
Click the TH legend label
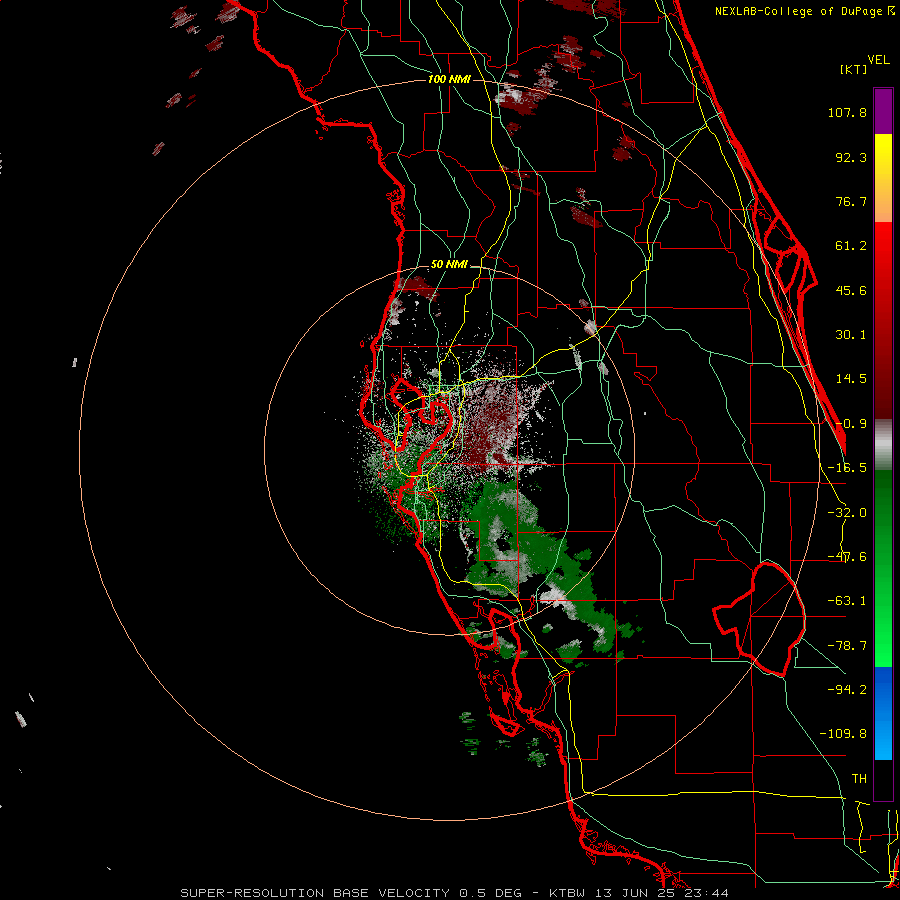pos(859,779)
